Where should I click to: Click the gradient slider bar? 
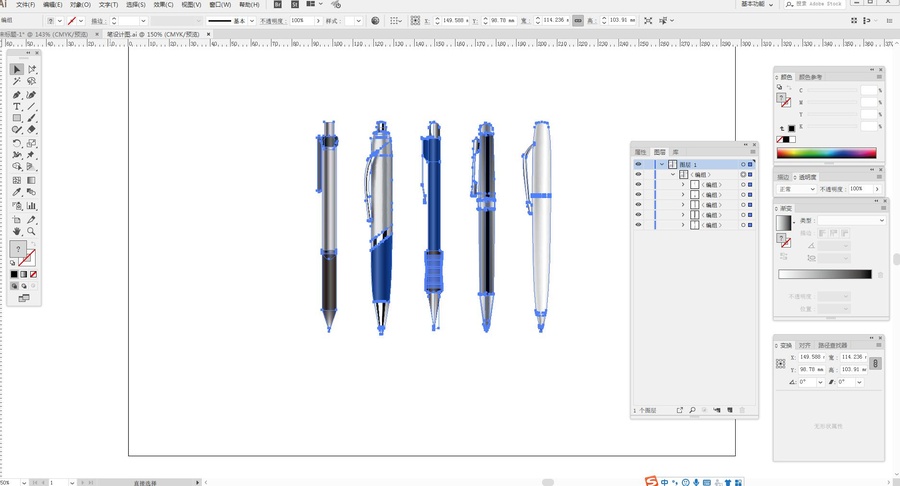pyautogui.click(x=825, y=274)
